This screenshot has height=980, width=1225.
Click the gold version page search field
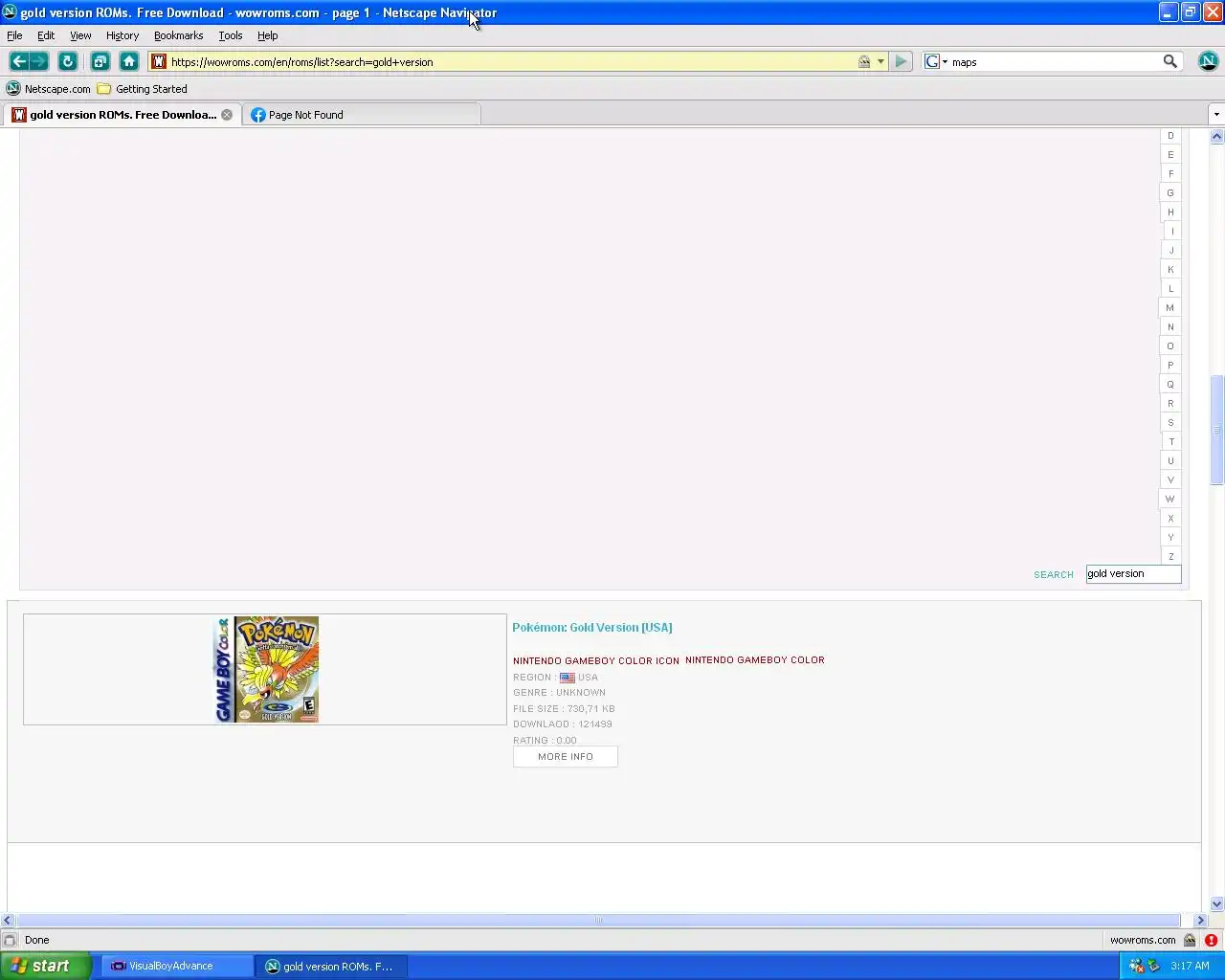(x=1133, y=574)
